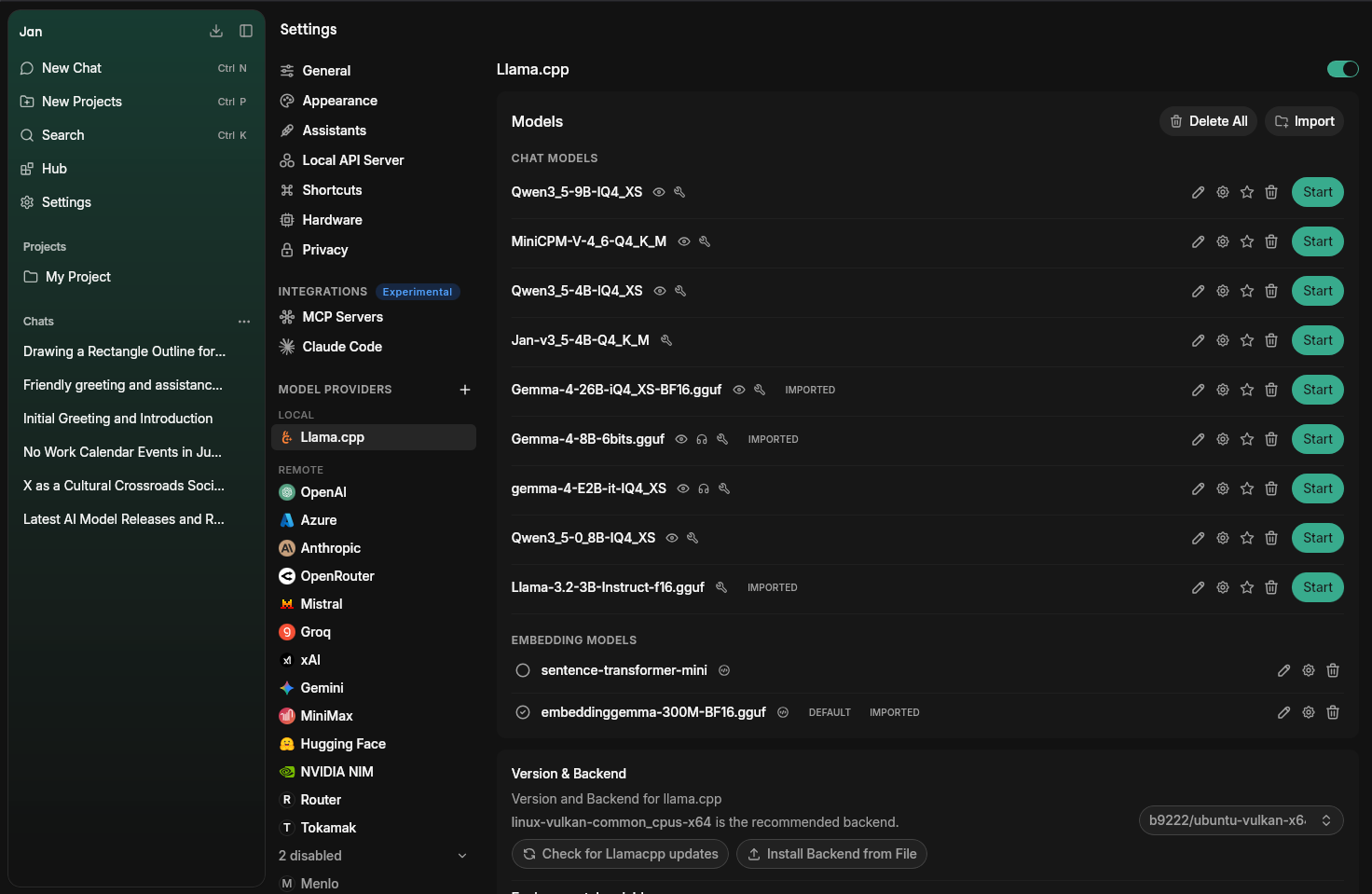
Task: Open gear settings for embeddinggemma-300M-BF16.gguf
Action: [1309, 712]
